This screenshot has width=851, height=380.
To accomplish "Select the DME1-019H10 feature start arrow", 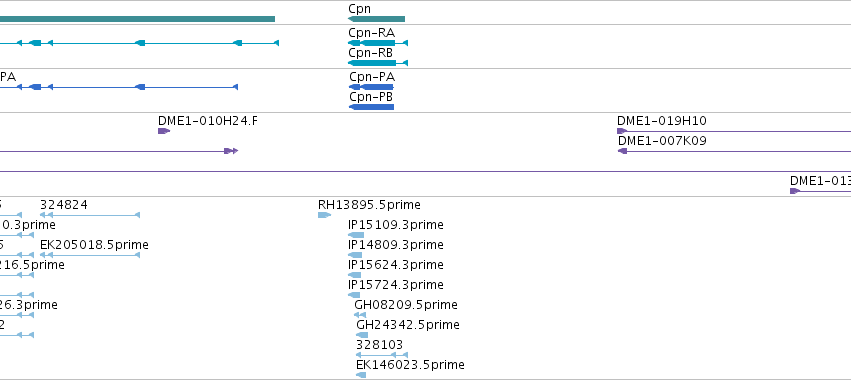I will point(622,131).
